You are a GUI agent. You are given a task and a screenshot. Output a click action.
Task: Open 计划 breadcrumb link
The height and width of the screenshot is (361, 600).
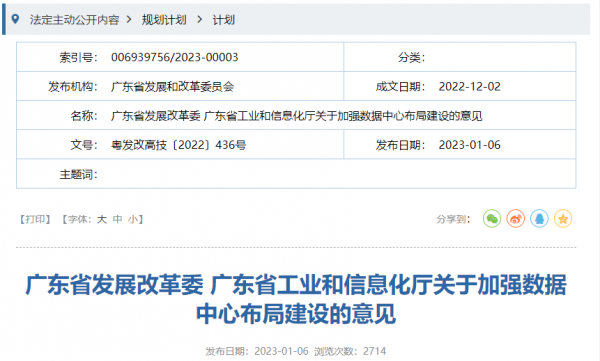224,20
